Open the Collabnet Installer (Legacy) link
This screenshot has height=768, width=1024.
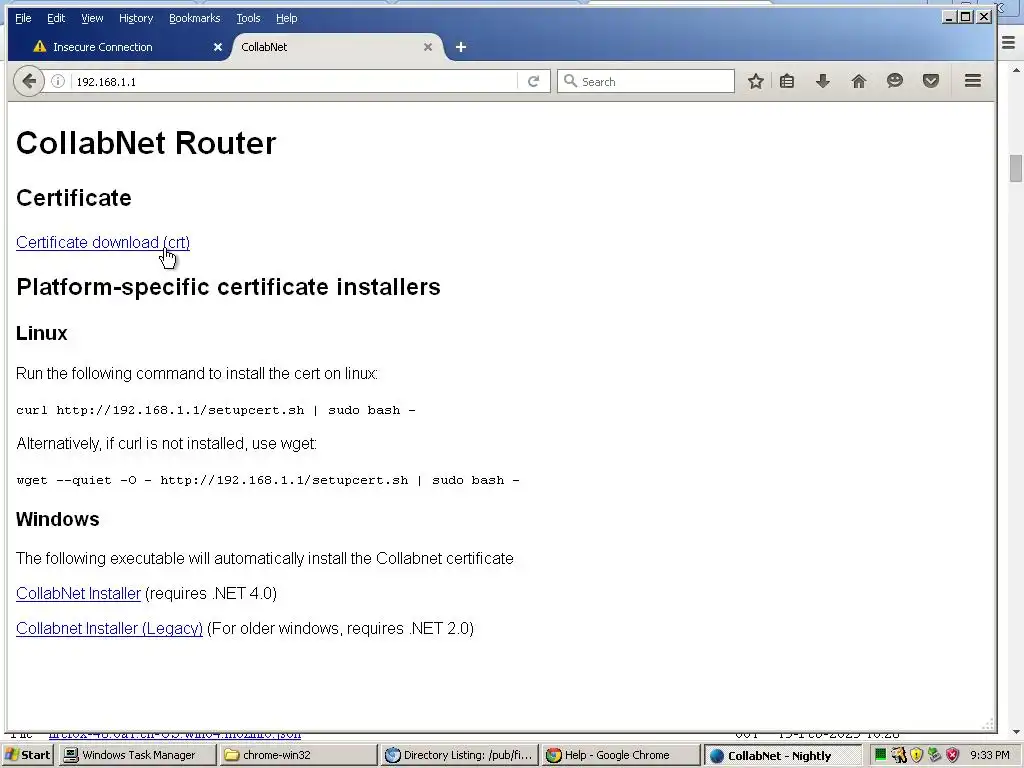tap(109, 628)
